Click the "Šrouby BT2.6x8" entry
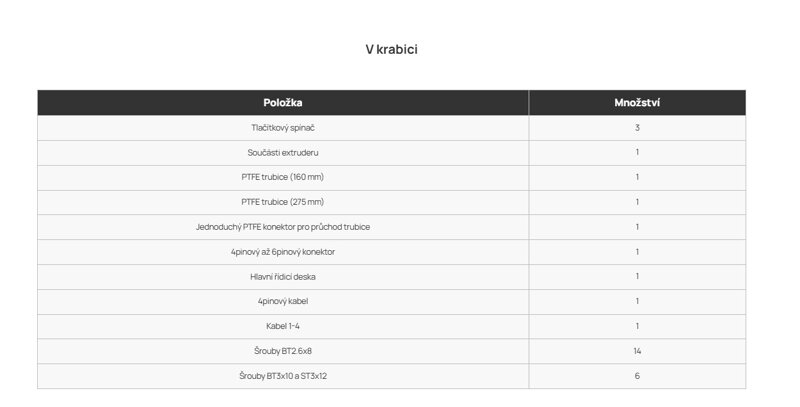800x407 pixels. pos(283,351)
